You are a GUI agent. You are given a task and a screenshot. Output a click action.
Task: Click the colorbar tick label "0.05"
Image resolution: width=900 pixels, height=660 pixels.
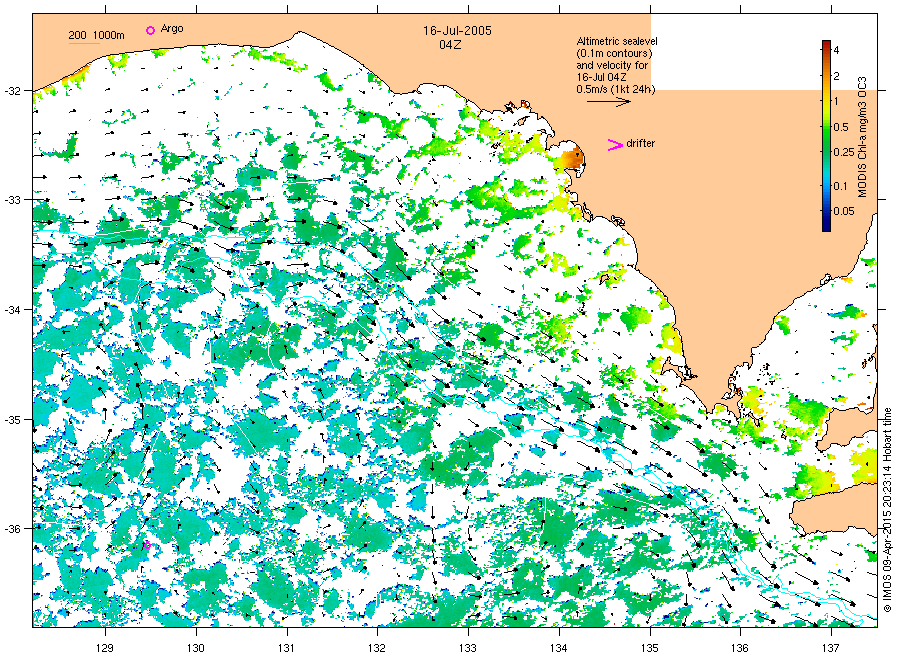(x=844, y=211)
